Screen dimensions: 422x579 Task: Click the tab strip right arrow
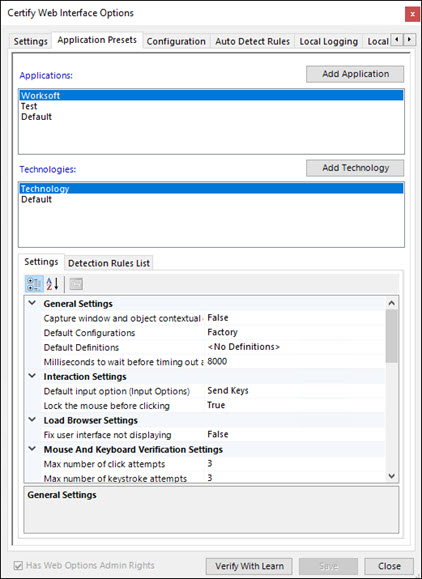pyautogui.click(x=409, y=39)
